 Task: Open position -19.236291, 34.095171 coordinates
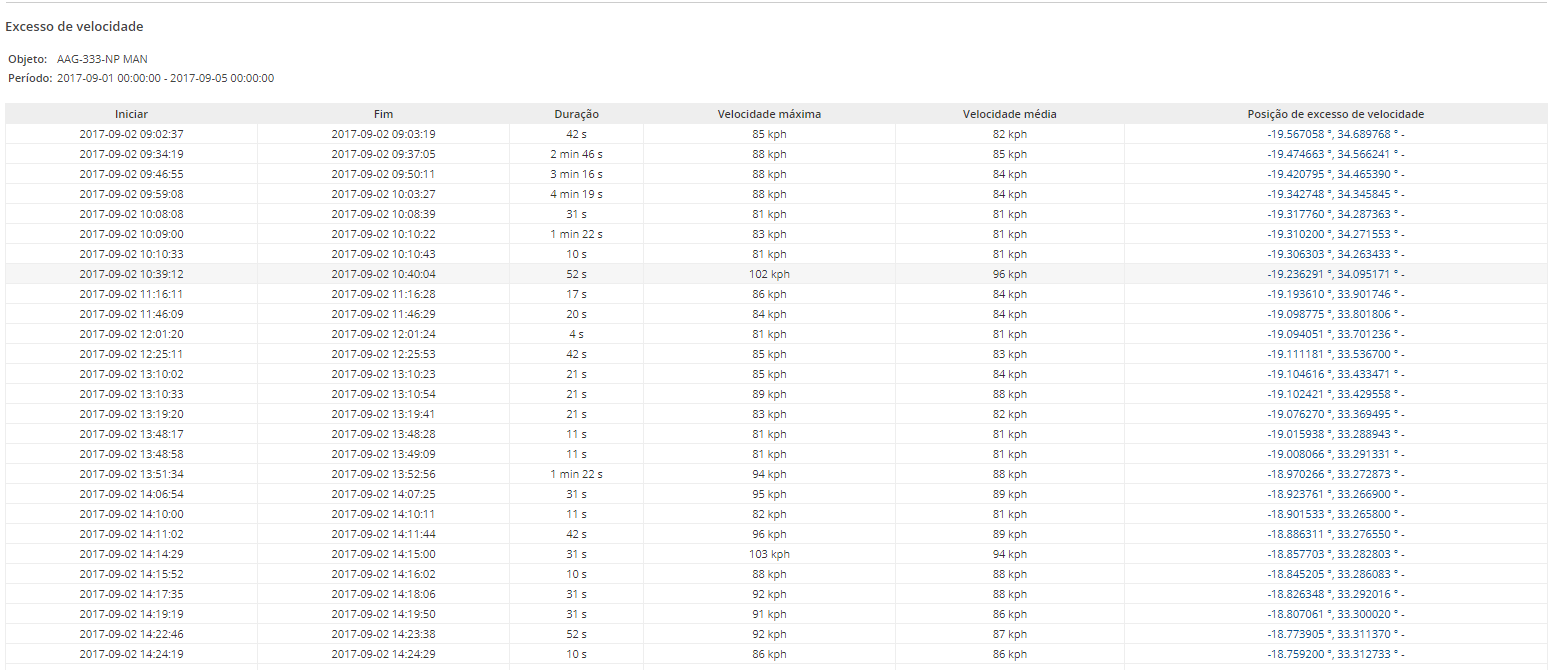[1330, 274]
